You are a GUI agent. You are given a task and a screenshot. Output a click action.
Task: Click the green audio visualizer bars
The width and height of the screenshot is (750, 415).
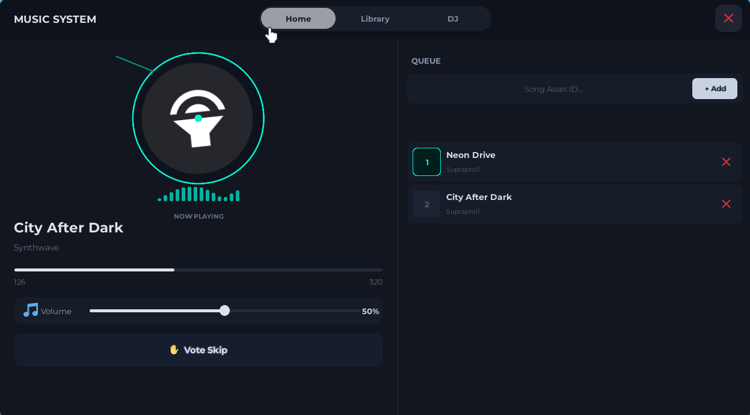pos(199,194)
